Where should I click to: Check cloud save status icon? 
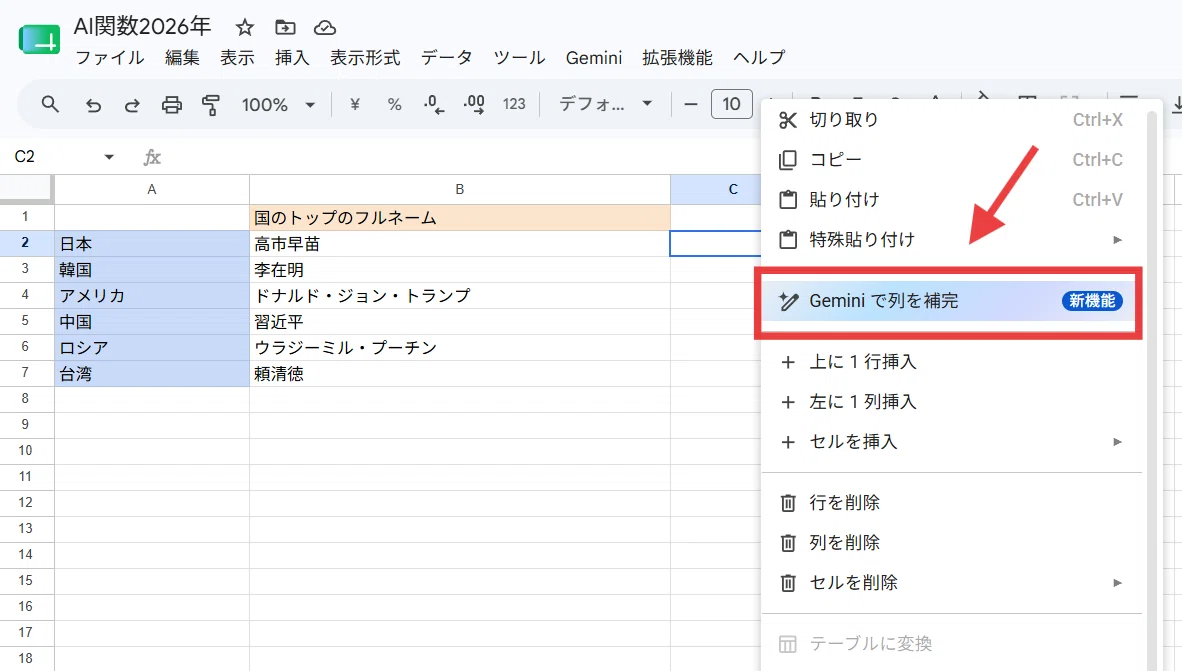[x=325, y=28]
